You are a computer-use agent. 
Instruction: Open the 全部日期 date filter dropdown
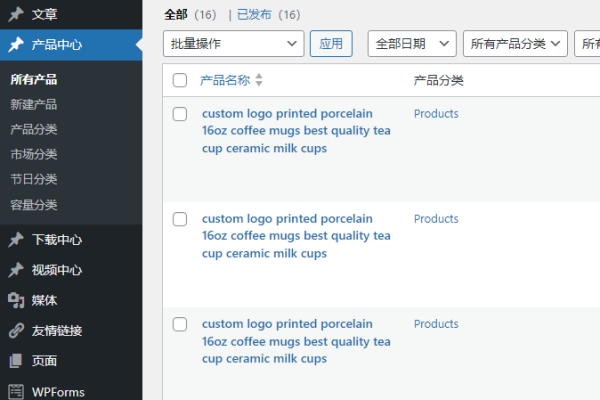412,44
